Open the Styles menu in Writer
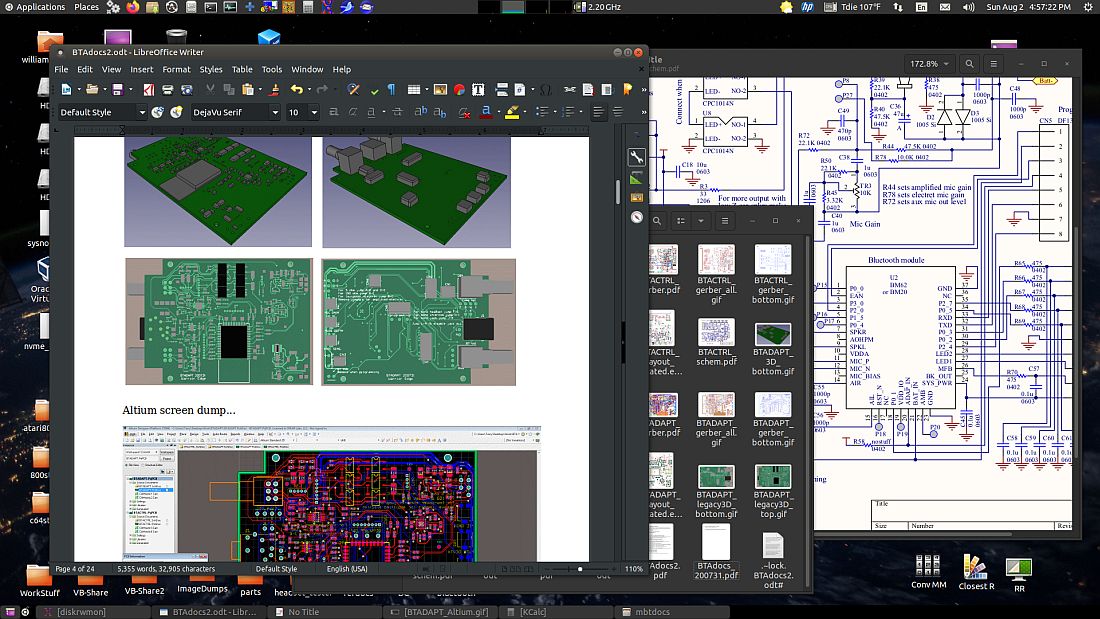The height and width of the screenshot is (619, 1100). [210, 69]
